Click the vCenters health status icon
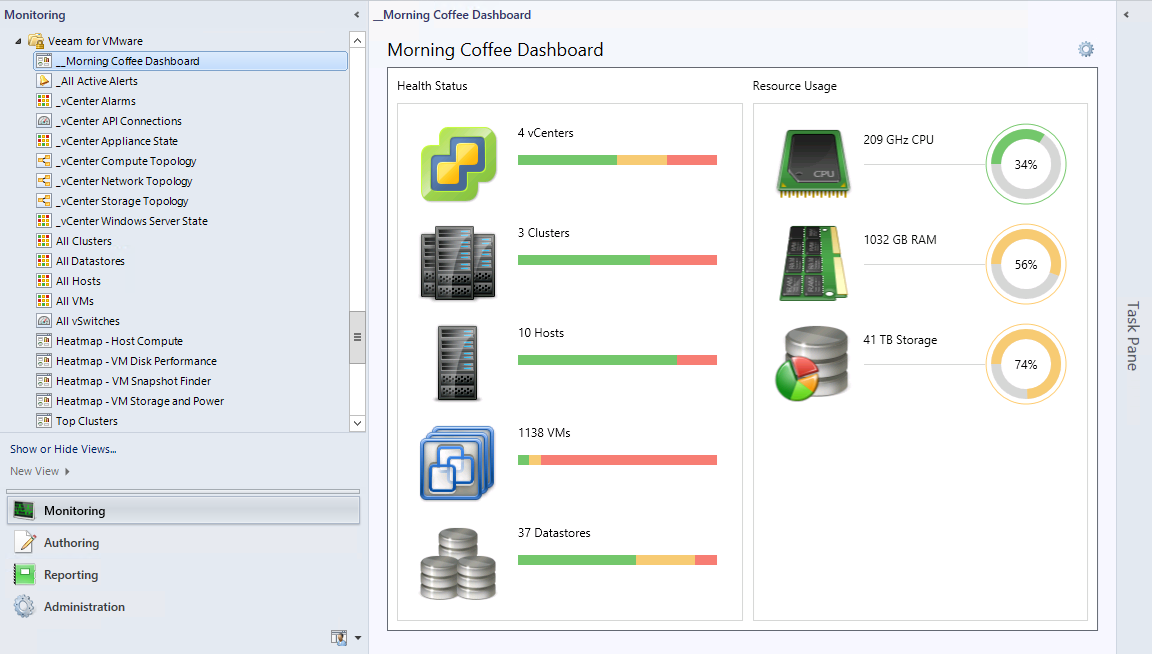This screenshot has height=654, width=1152. click(458, 164)
